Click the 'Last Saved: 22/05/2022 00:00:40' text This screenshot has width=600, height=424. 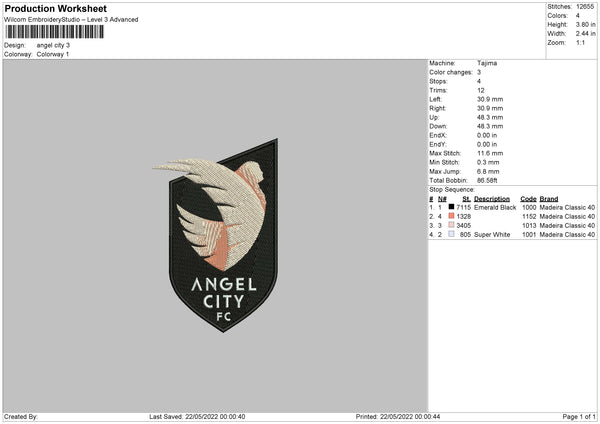[197, 416]
